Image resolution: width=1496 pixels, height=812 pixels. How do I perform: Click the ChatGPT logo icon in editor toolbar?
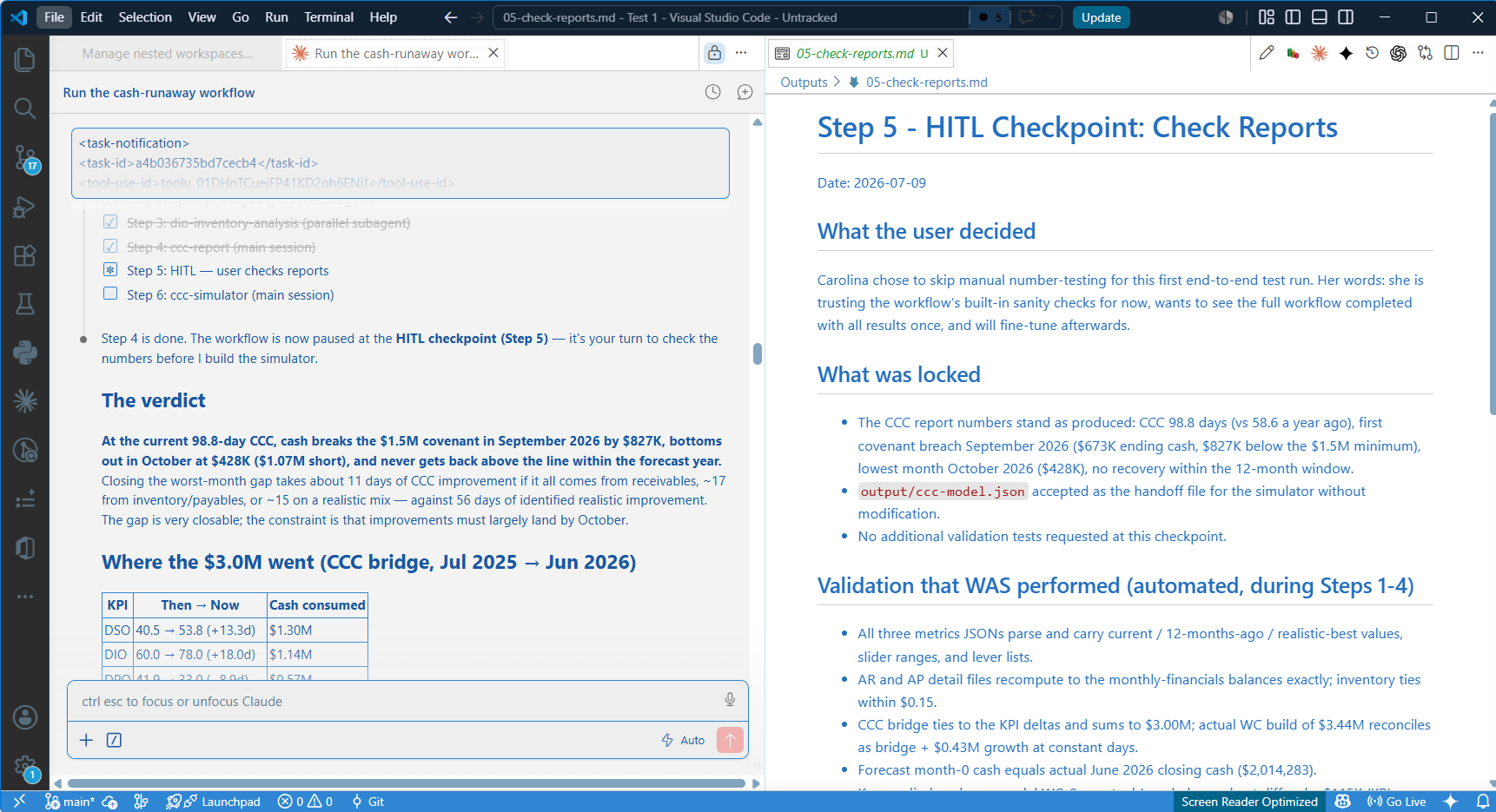(1398, 53)
